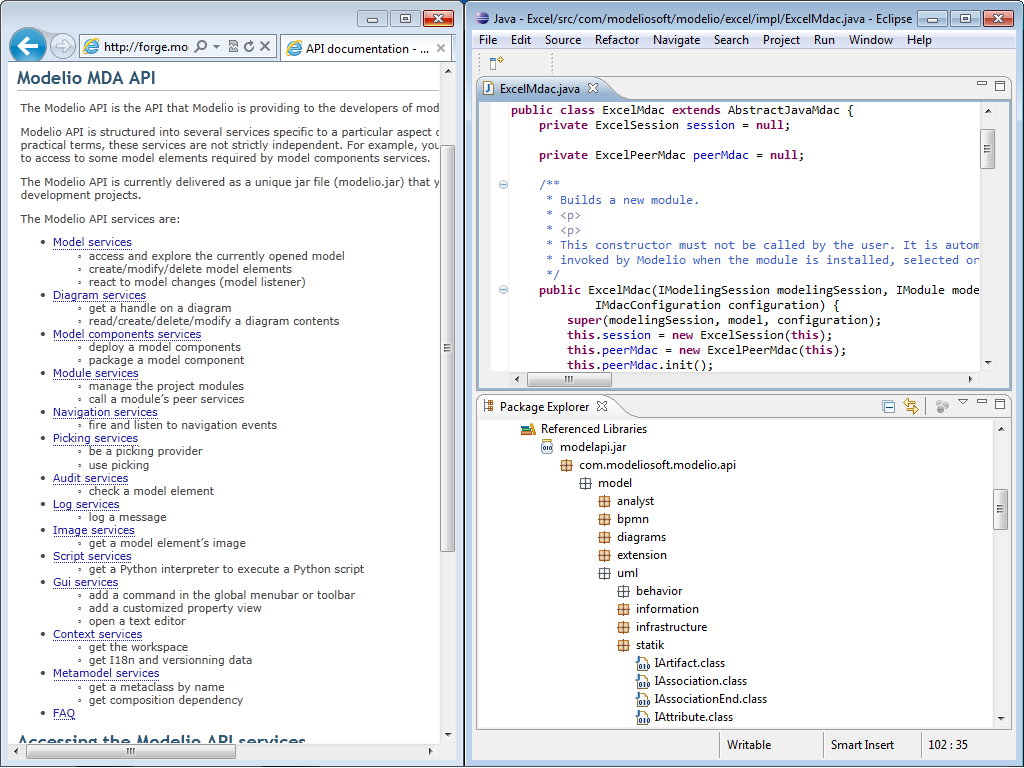Click the modelapi.jar file icon
Viewport: 1024px width, 768px height.
(x=547, y=447)
